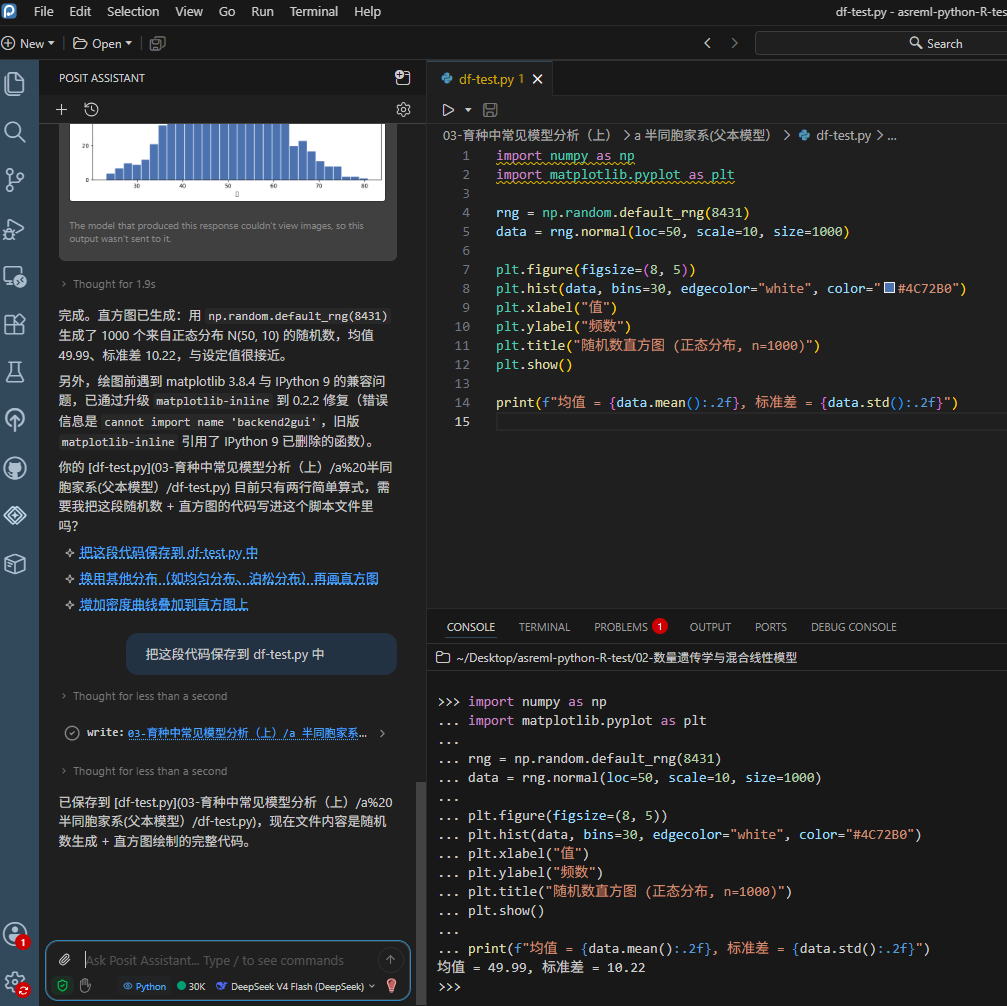Expand the write tool call details
The image size is (1007, 1006).
pos(383,733)
